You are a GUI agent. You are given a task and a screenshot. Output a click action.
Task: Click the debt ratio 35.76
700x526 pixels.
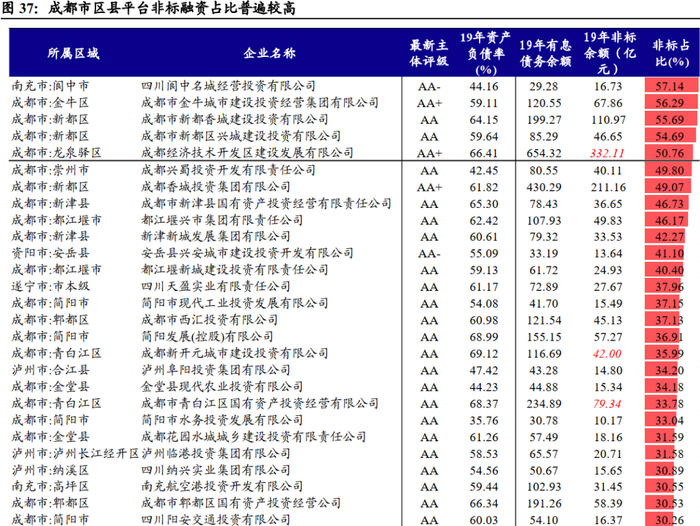483,421
